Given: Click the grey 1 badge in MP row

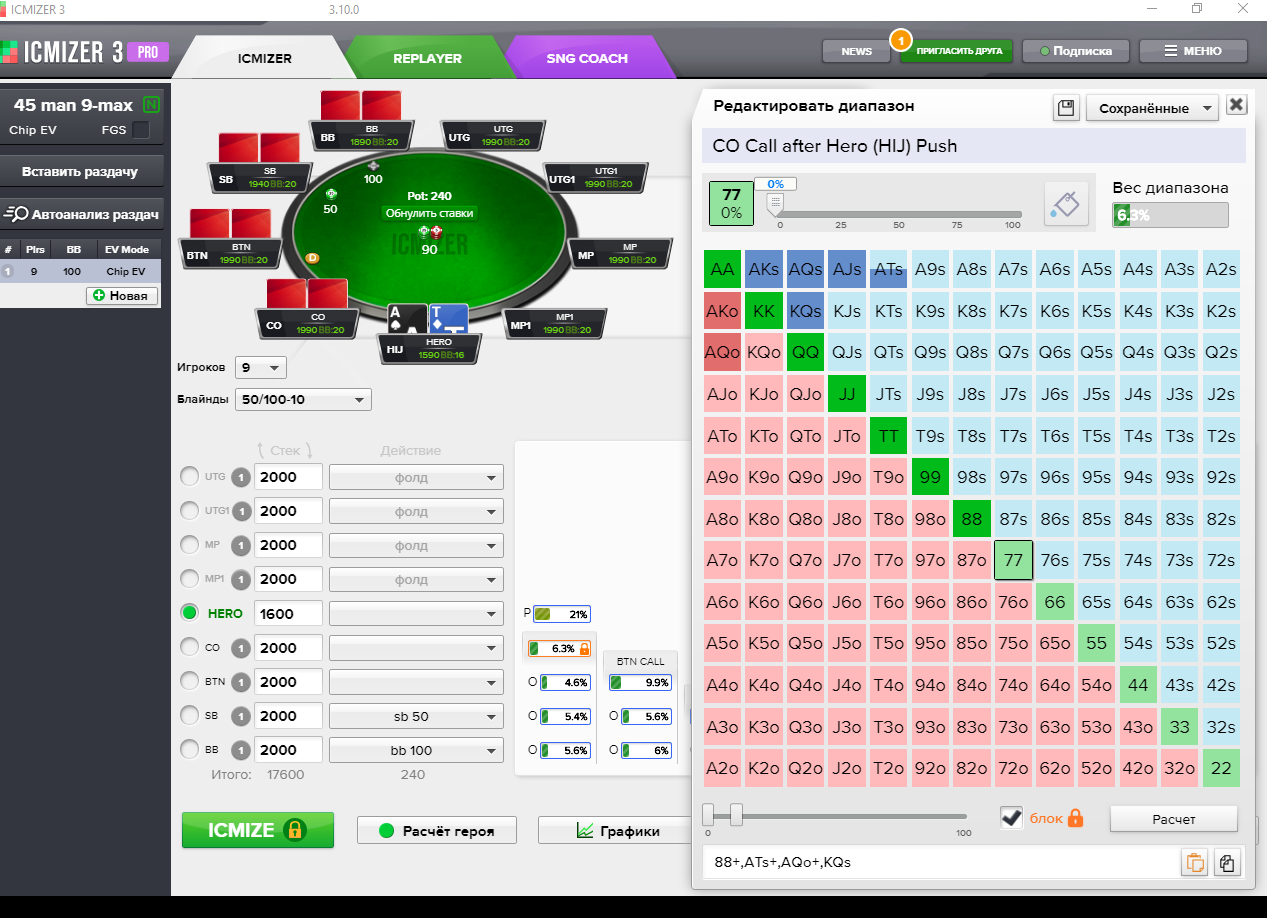Looking at the screenshot, I should click(241, 545).
